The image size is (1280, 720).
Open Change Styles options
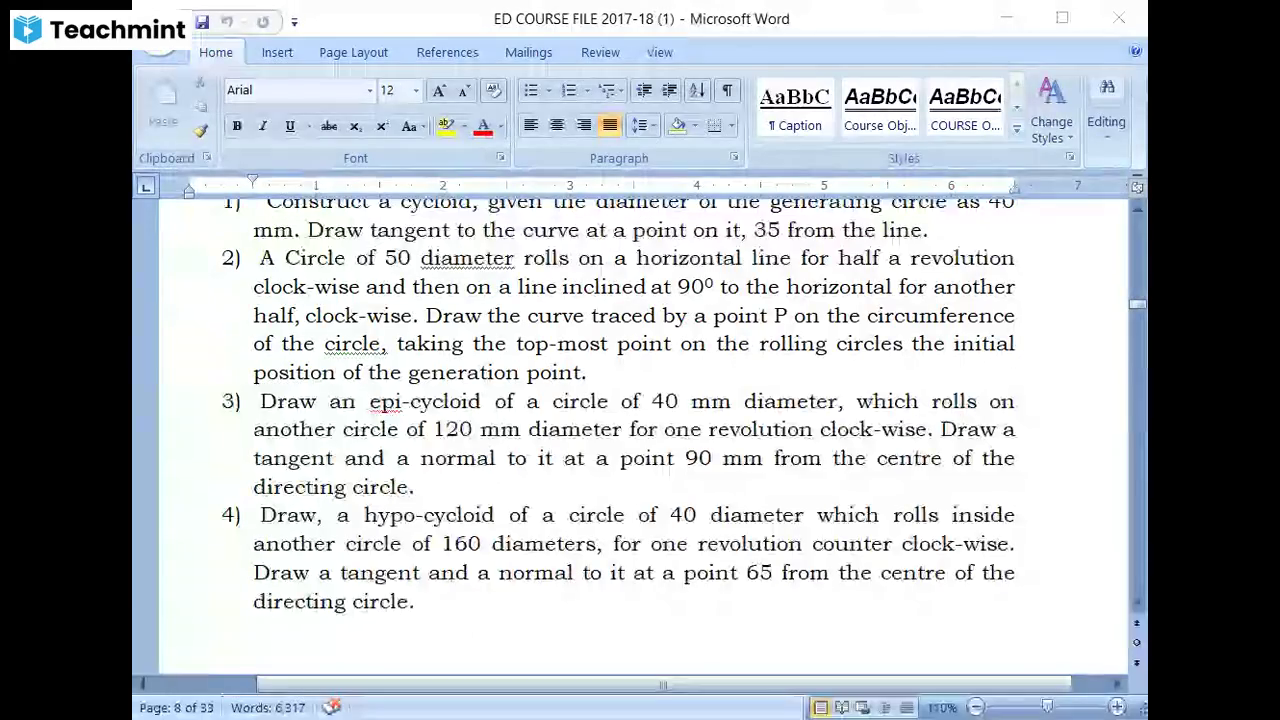click(1051, 110)
